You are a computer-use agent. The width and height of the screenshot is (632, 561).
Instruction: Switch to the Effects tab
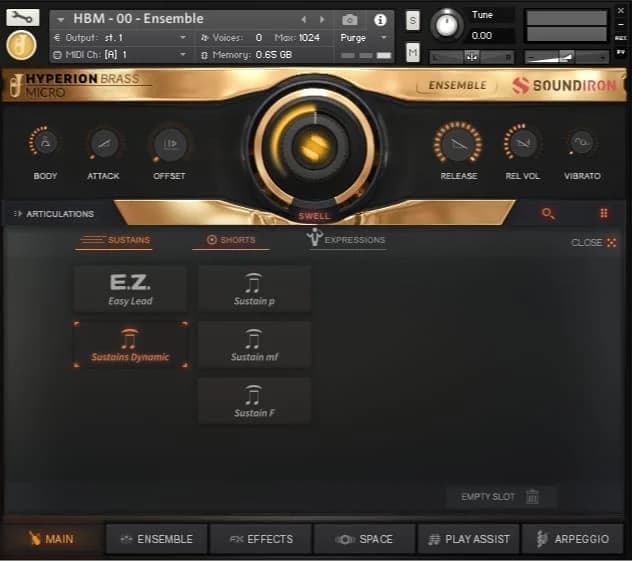tap(261, 539)
